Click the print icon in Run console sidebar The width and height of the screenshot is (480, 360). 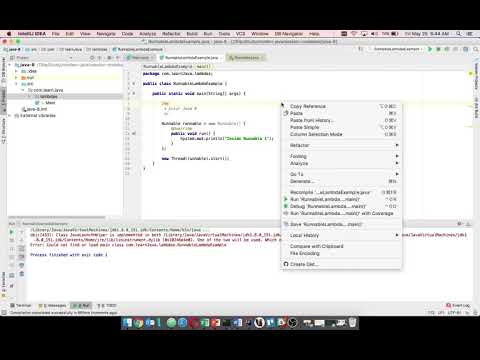22,265
